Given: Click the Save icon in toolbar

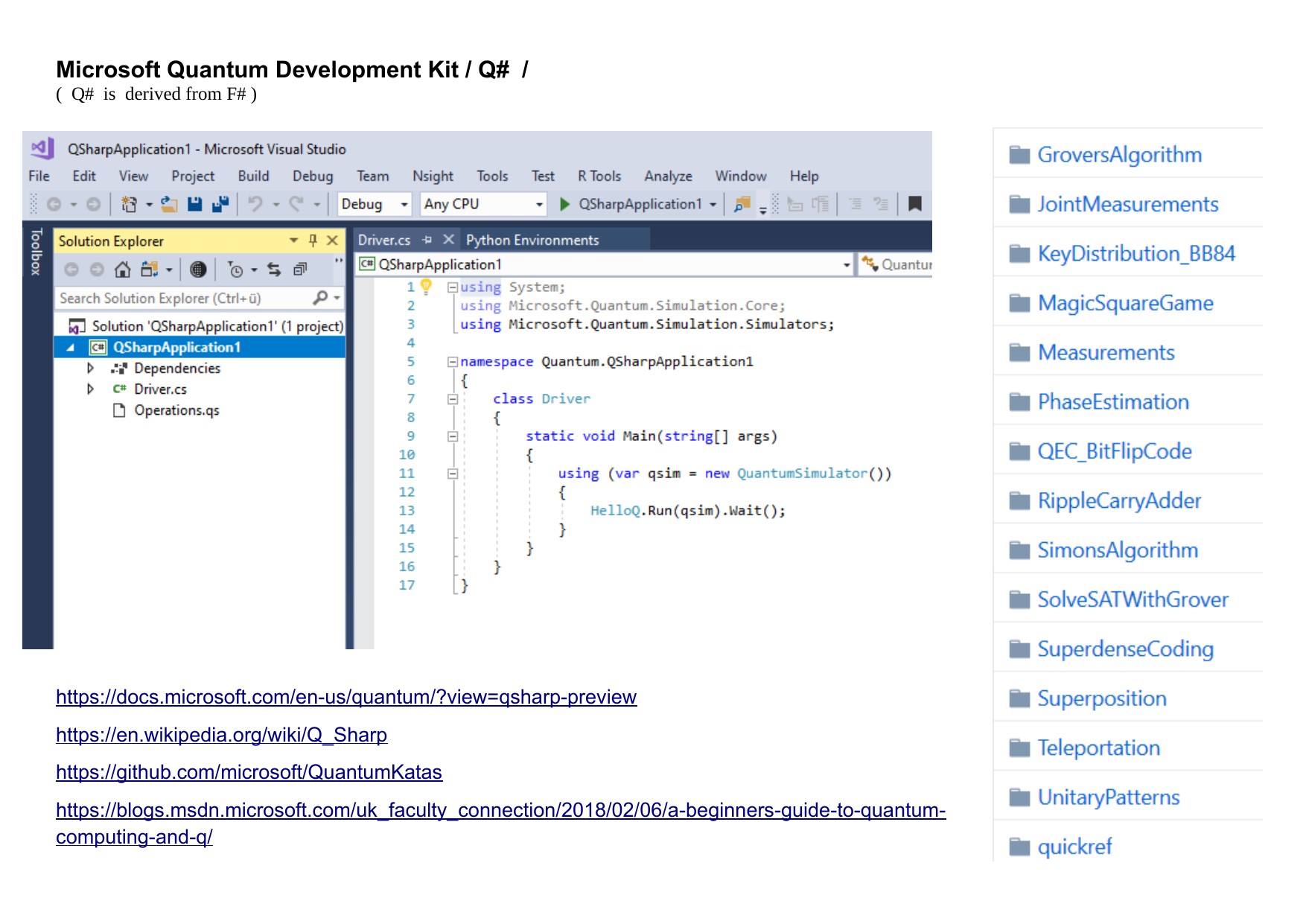Looking at the screenshot, I should click(195, 204).
